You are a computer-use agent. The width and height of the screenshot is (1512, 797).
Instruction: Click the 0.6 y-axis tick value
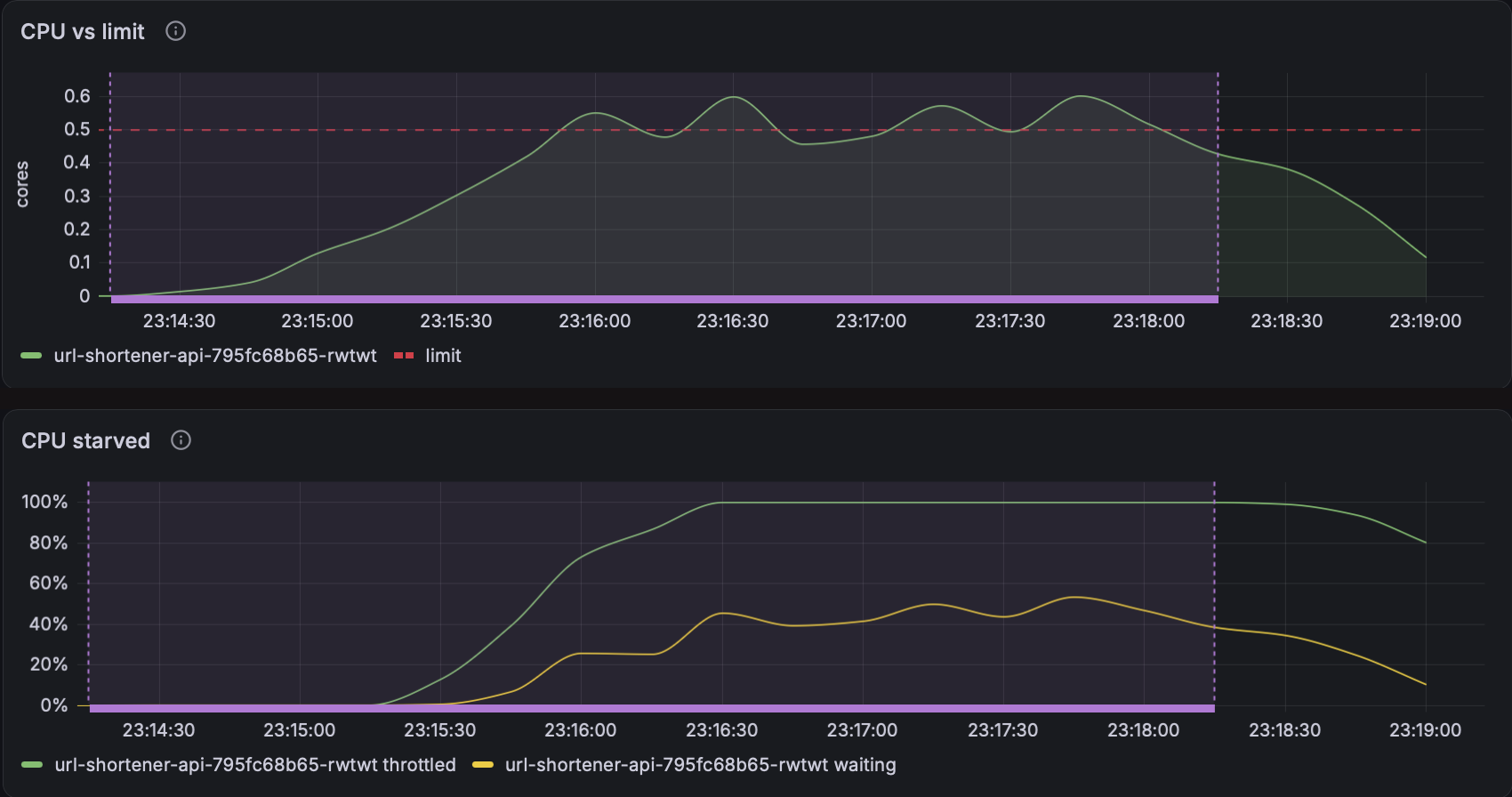(x=77, y=96)
